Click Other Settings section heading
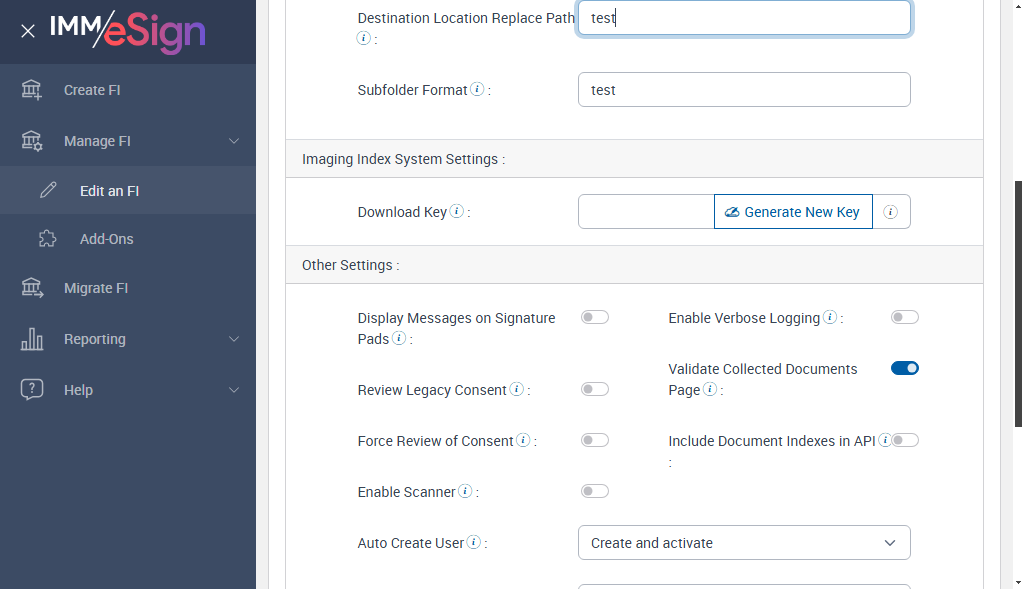1024x589 pixels. tap(350, 264)
